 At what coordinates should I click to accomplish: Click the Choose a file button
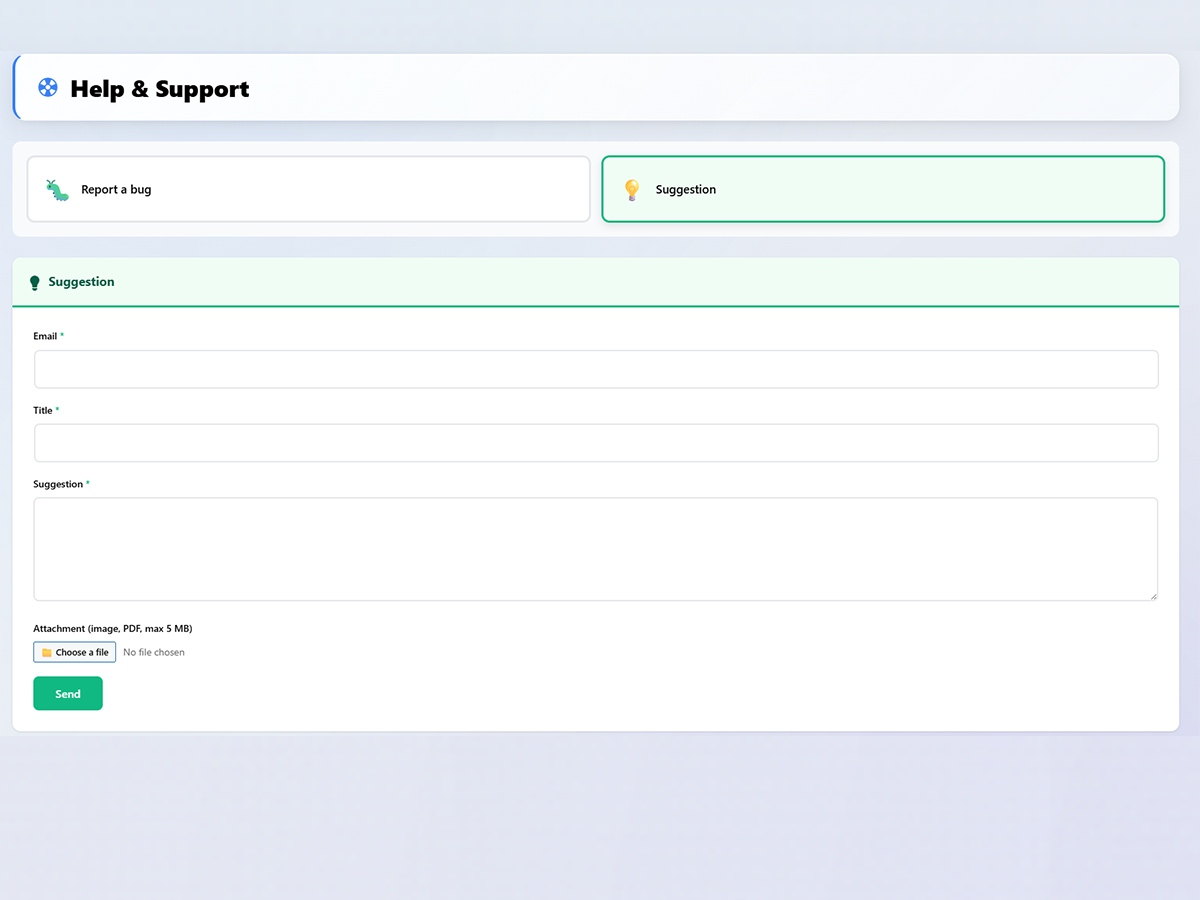coord(74,651)
